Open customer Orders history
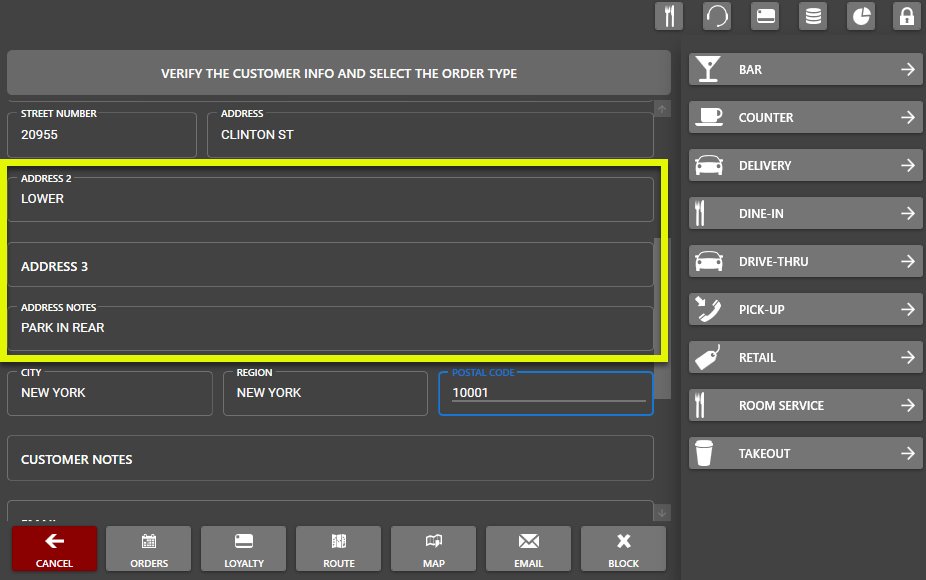This screenshot has width=926, height=580. click(x=149, y=549)
